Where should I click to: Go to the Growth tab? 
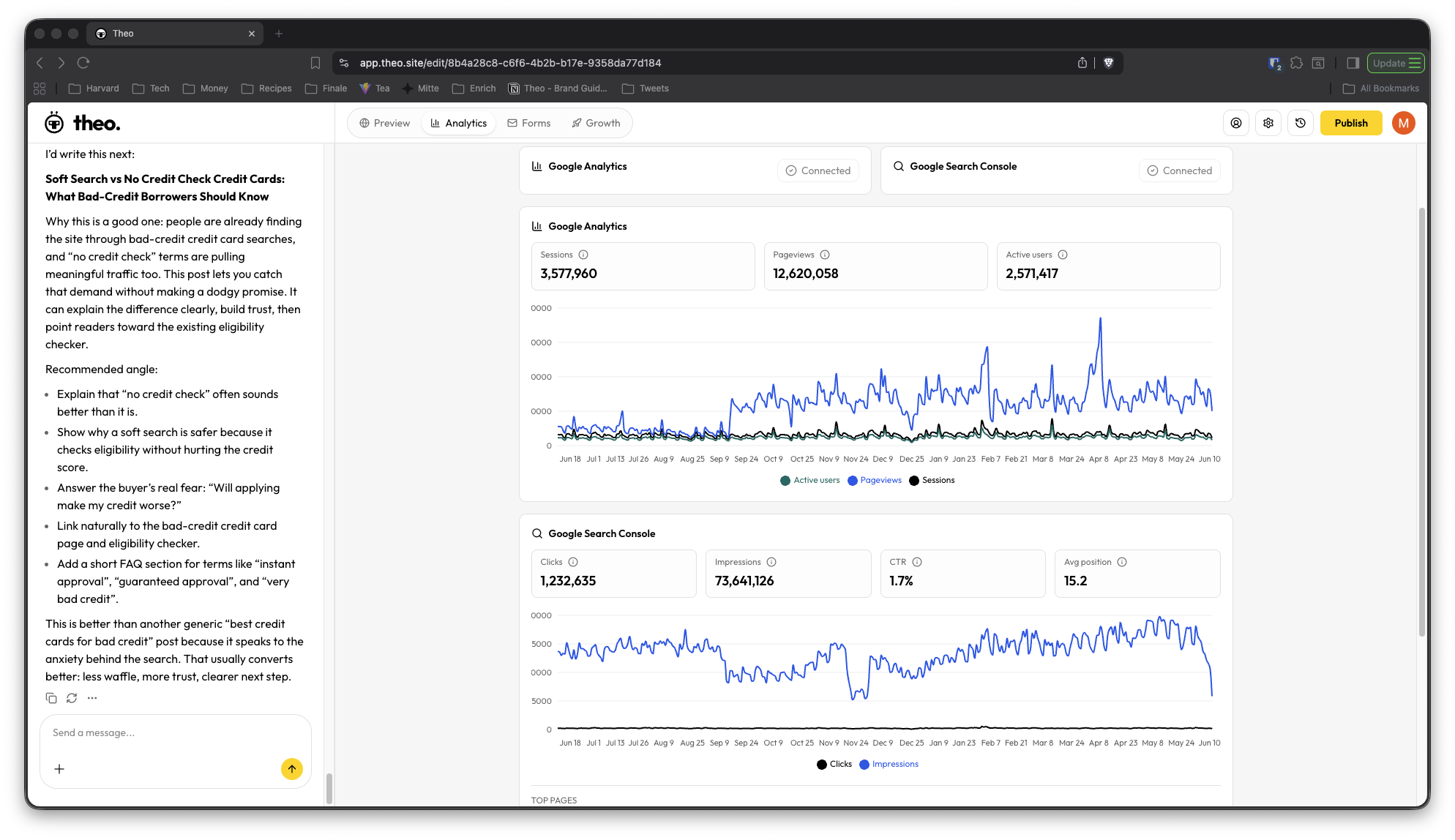[596, 123]
